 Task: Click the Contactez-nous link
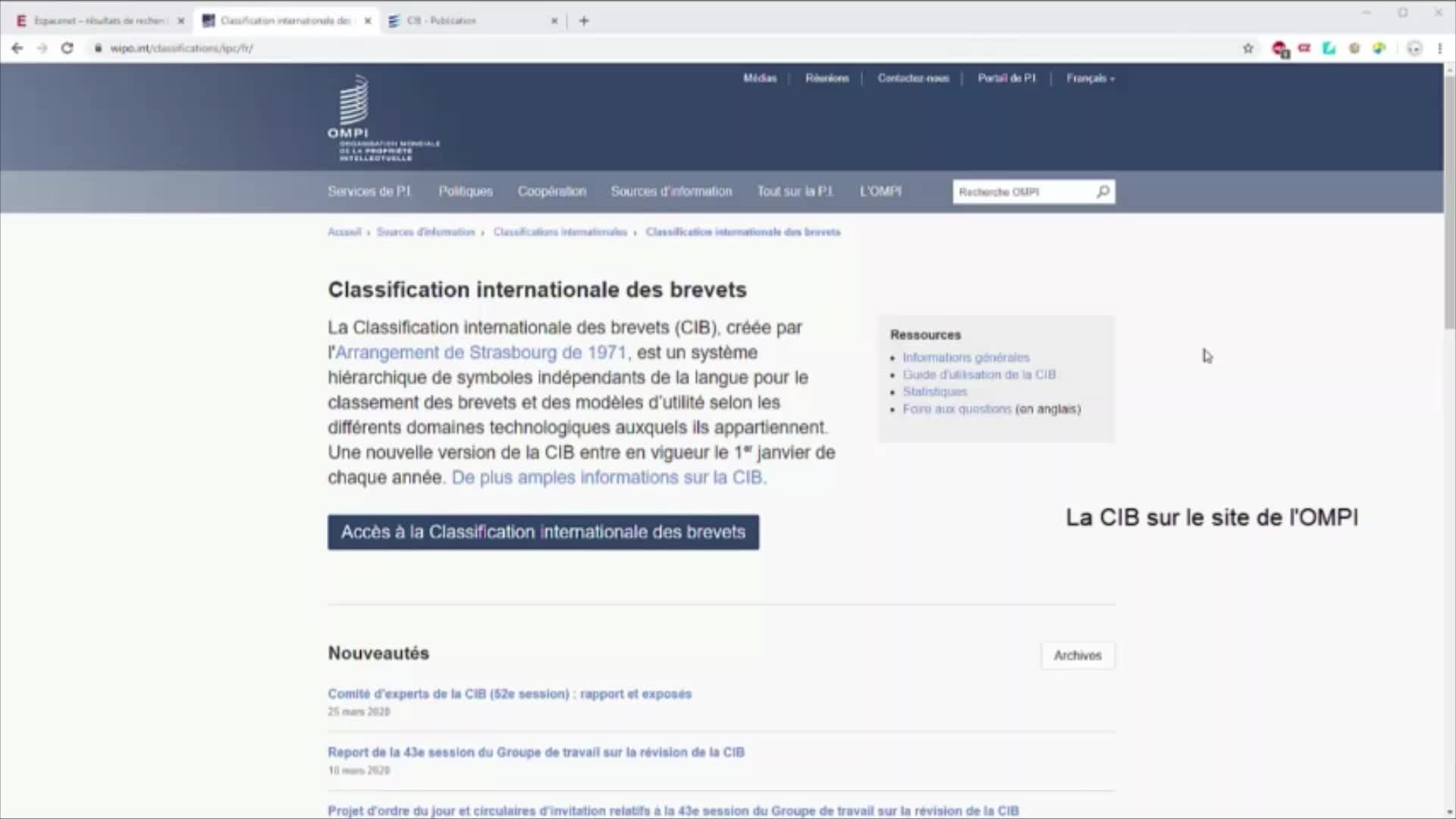913,78
